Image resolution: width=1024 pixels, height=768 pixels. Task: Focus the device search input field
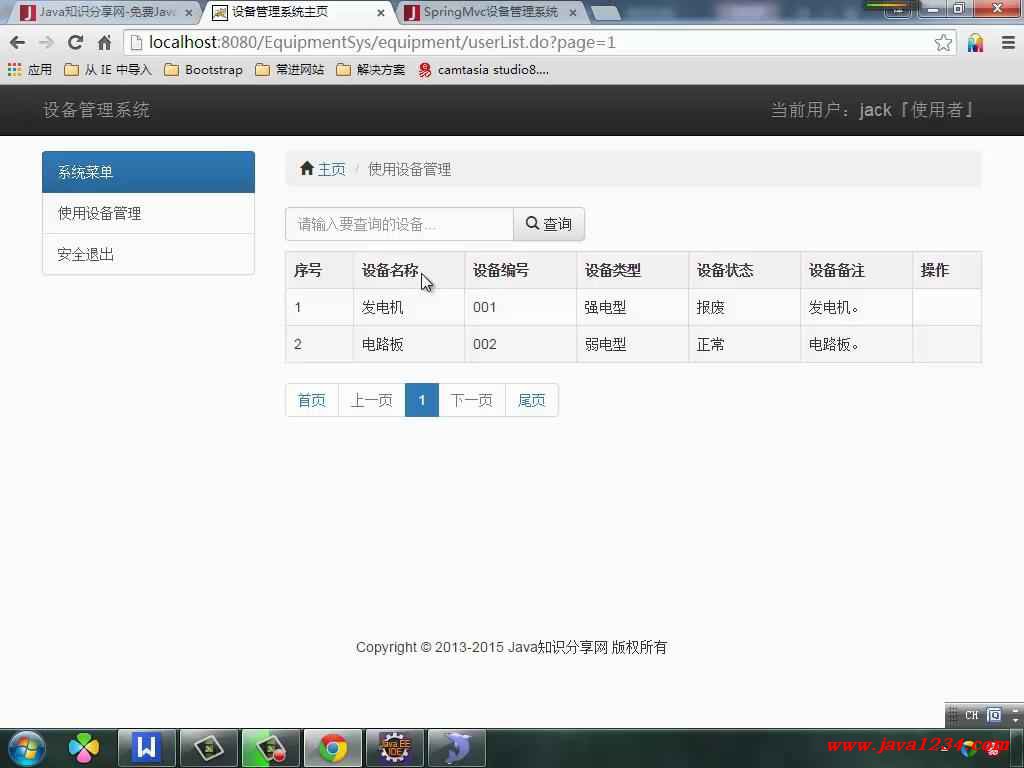click(399, 224)
